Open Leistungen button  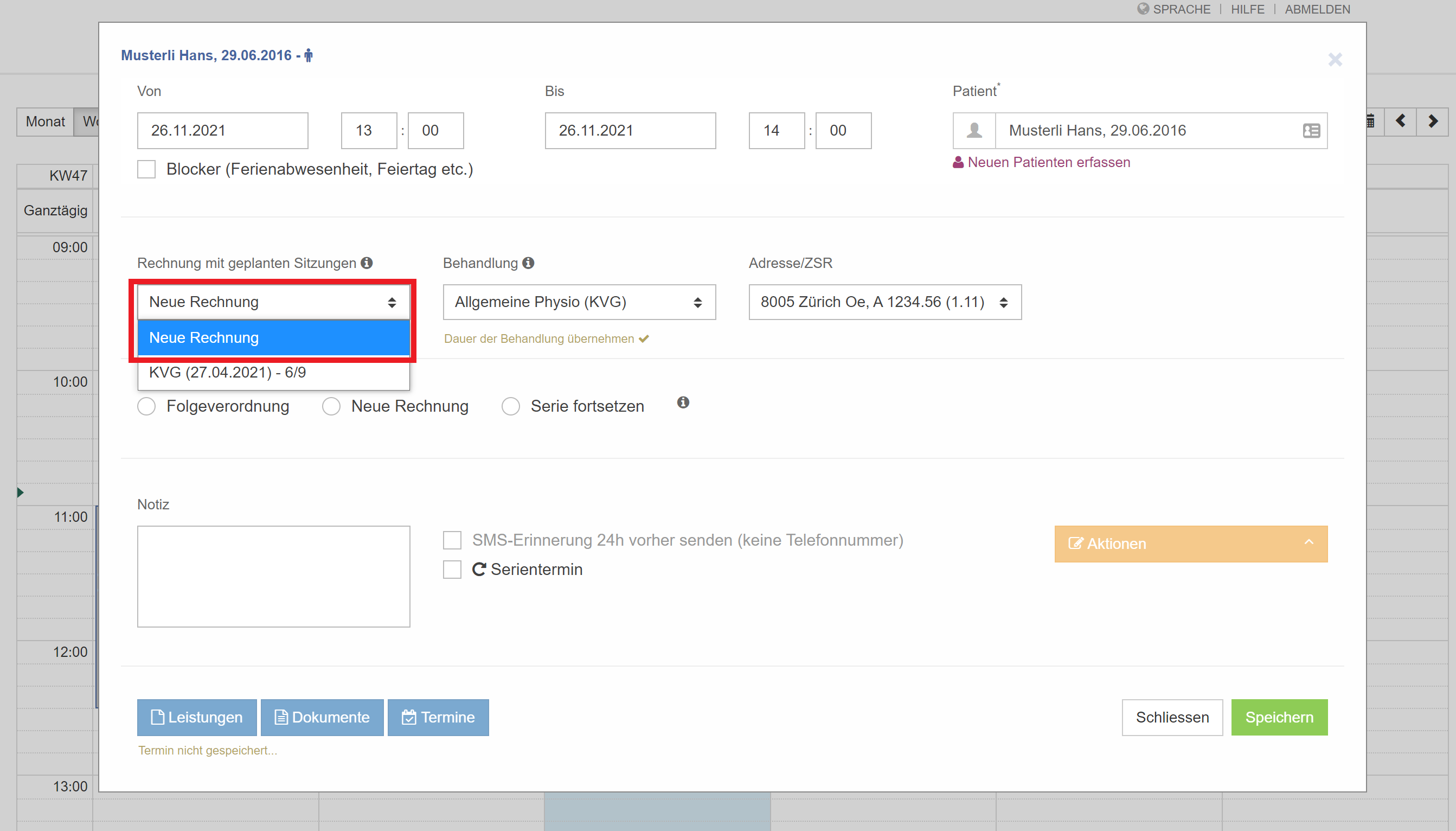click(x=197, y=718)
